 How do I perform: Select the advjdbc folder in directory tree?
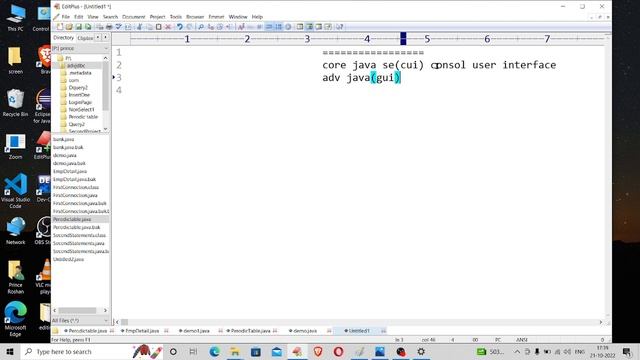pyautogui.click(x=76, y=65)
